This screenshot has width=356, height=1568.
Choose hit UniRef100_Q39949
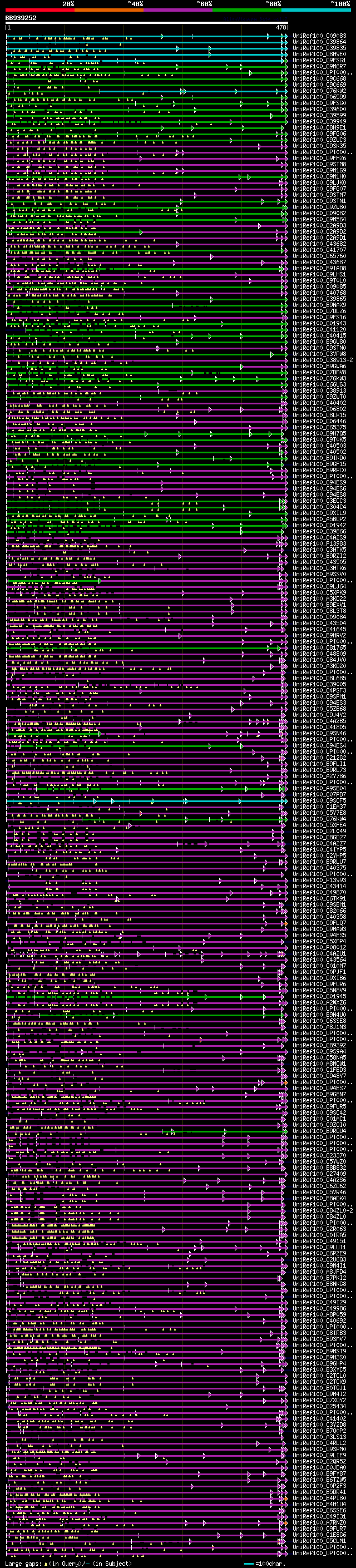coord(319,121)
